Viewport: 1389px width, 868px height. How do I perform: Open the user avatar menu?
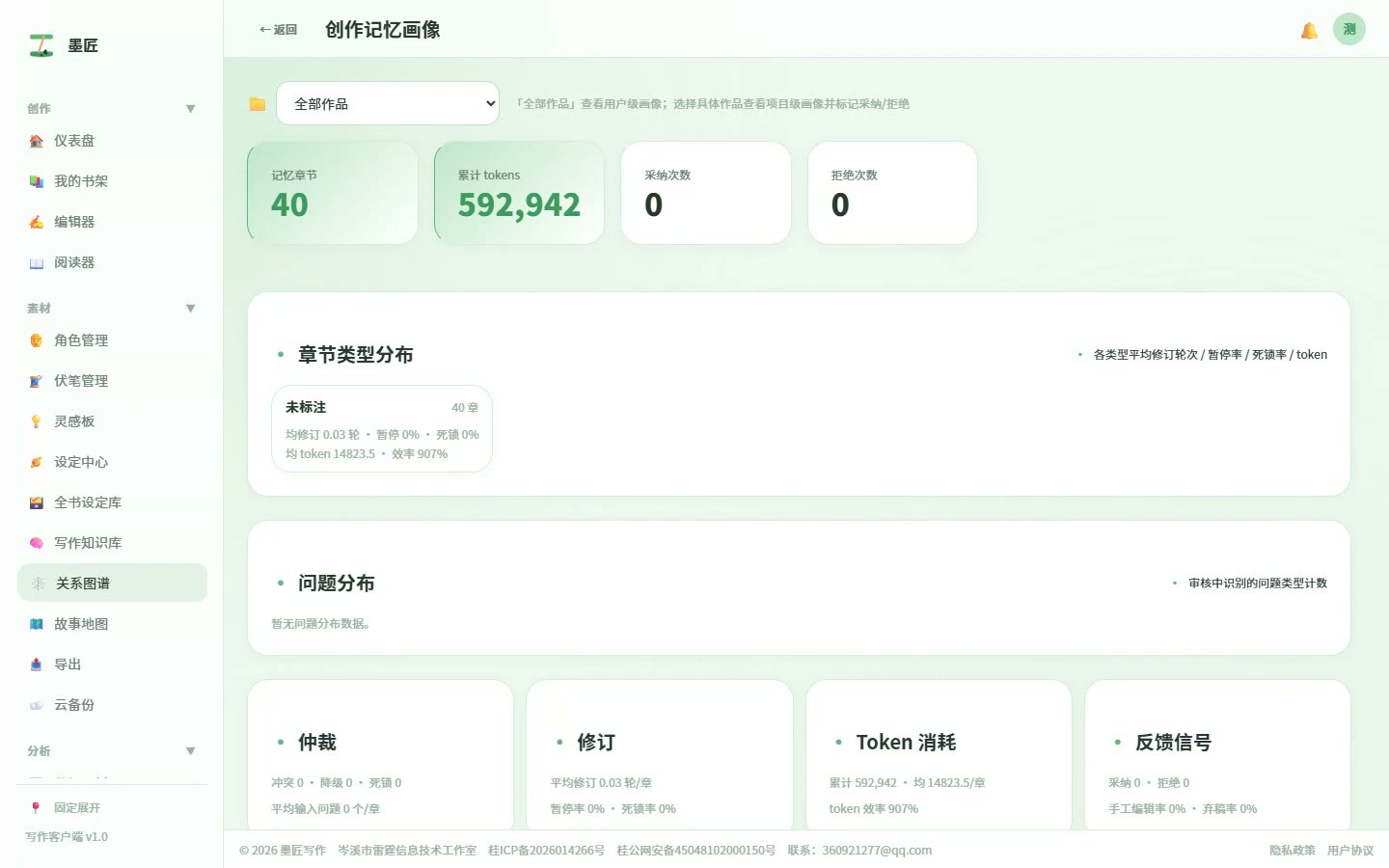(1349, 29)
